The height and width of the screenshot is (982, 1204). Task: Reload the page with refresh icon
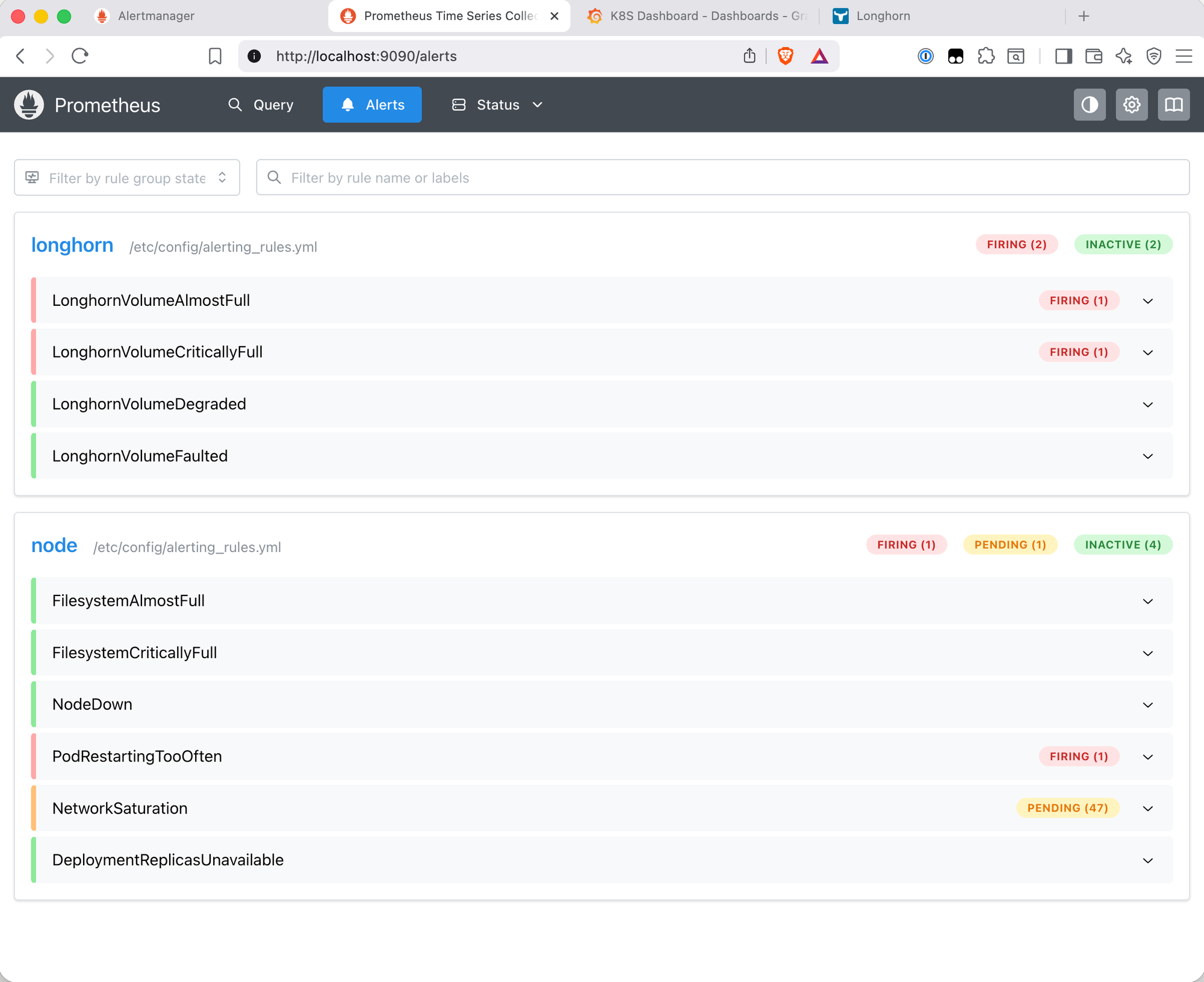click(80, 56)
